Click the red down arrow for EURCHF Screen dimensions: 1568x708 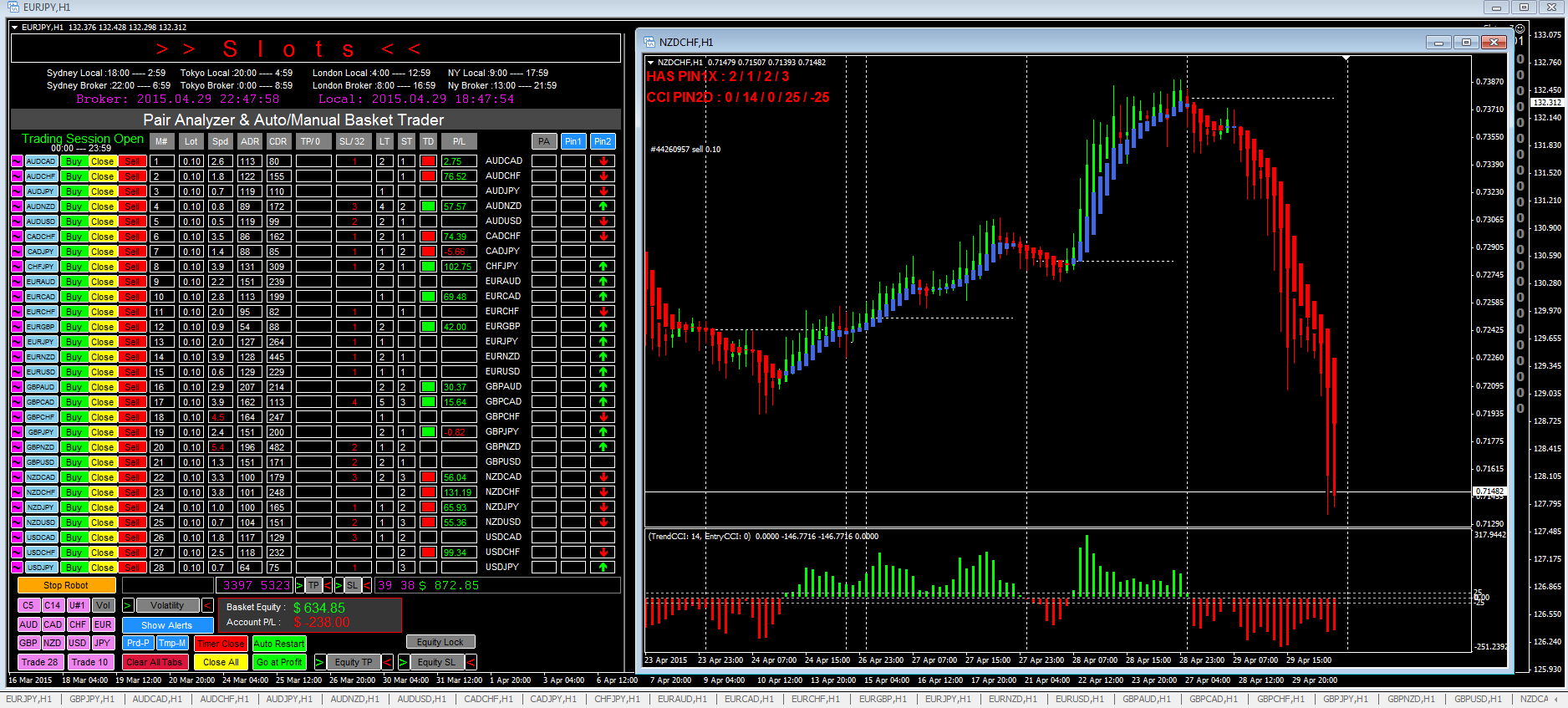tap(603, 312)
